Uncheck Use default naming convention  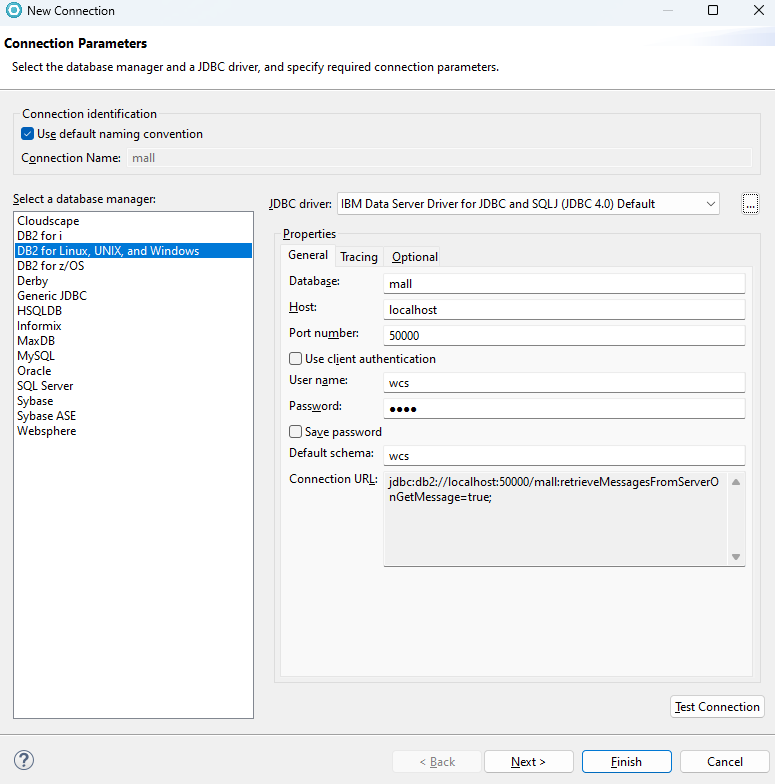[28, 134]
